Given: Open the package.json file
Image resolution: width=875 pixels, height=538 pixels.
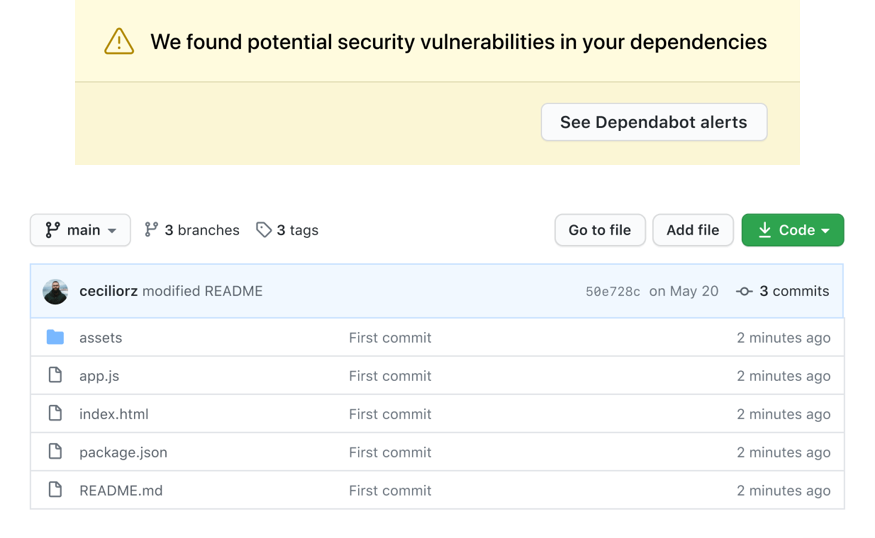Looking at the screenshot, I should tap(123, 453).
